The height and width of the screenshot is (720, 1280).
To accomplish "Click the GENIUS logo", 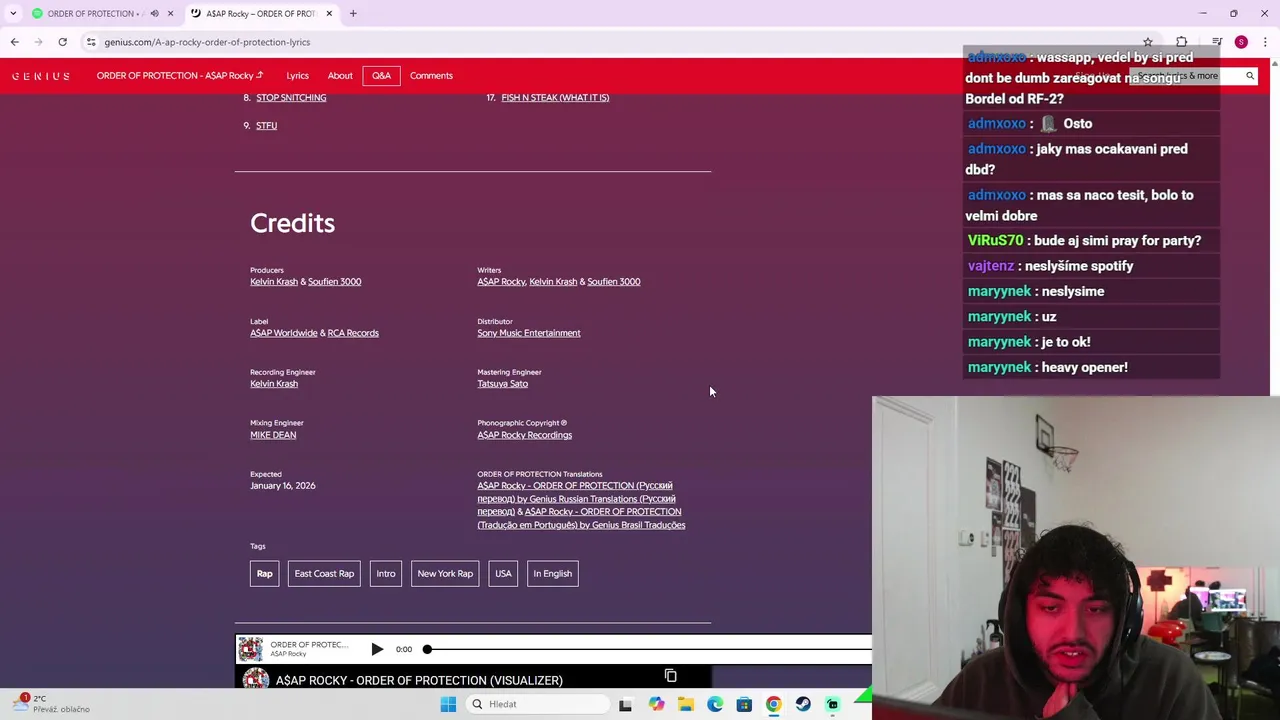I will coord(41,76).
